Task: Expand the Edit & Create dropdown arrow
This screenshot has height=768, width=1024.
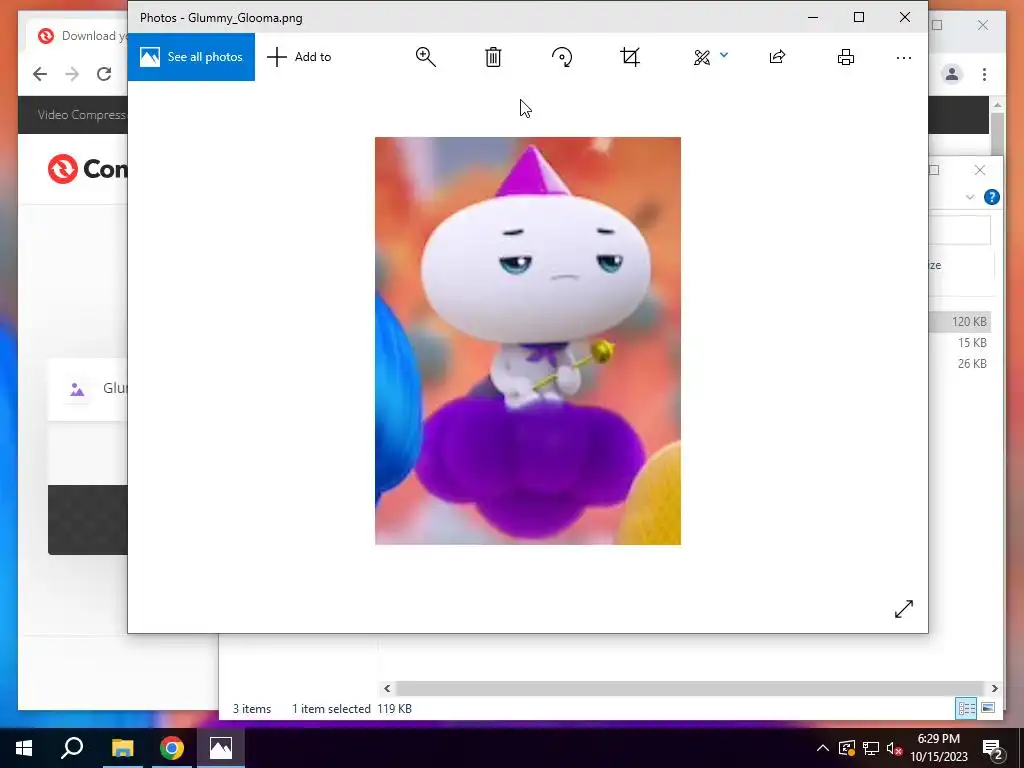Action: (x=724, y=55)
